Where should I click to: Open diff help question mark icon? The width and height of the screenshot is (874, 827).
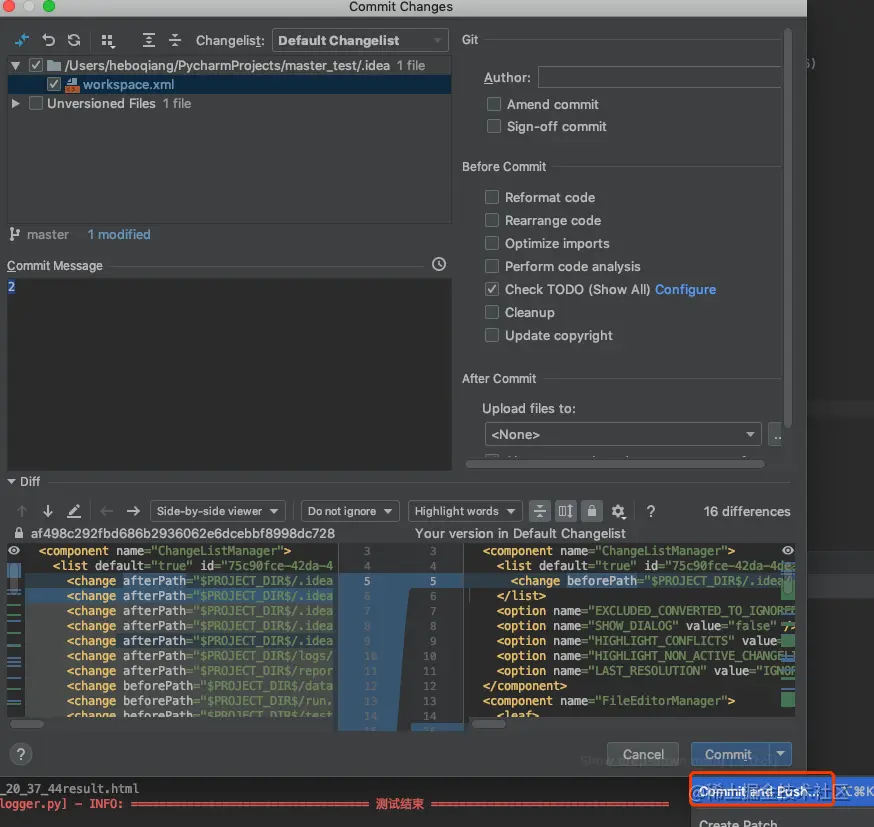(x=650, y=511)
